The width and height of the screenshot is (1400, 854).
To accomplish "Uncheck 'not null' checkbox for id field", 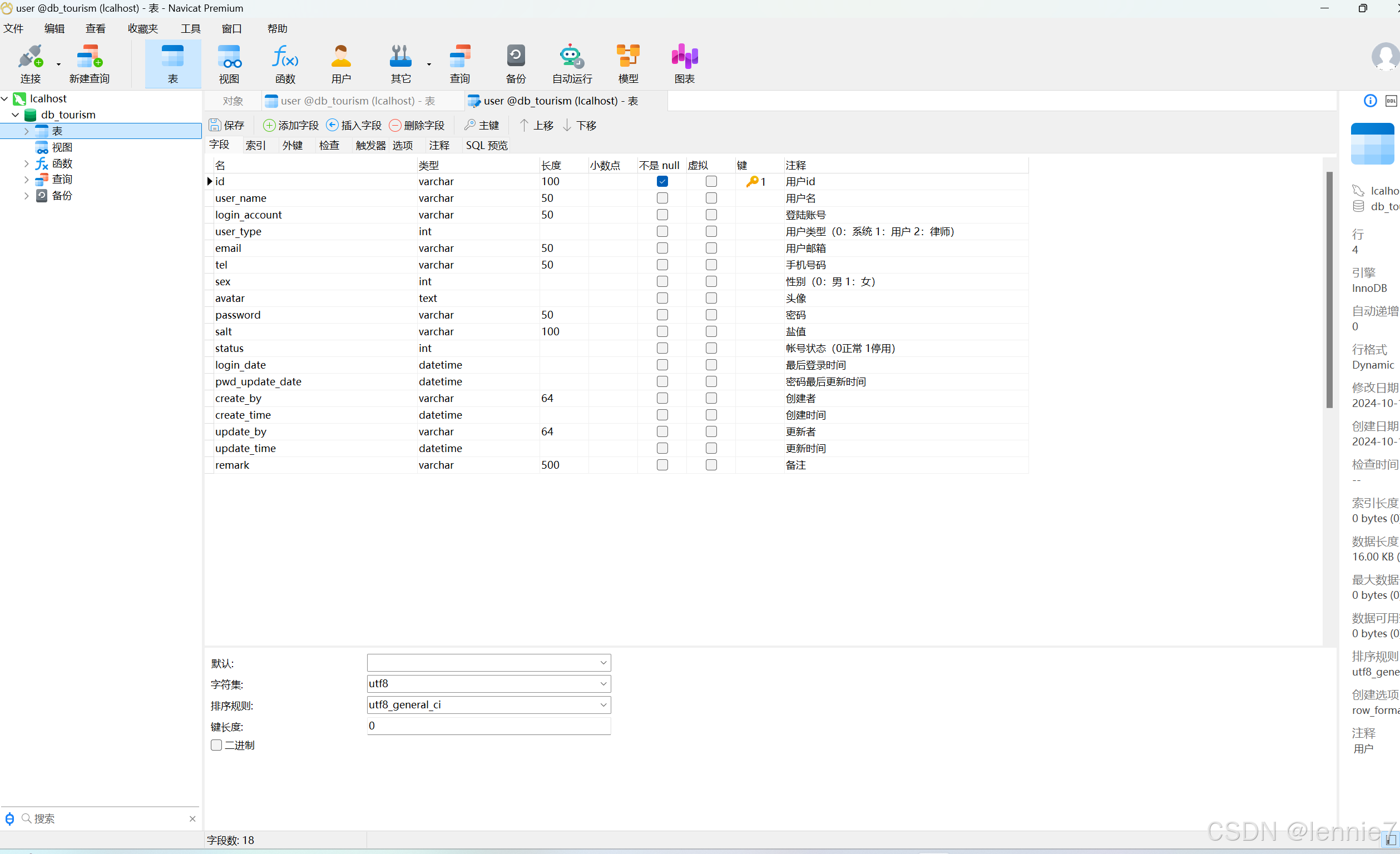I will tap(662, 182).
